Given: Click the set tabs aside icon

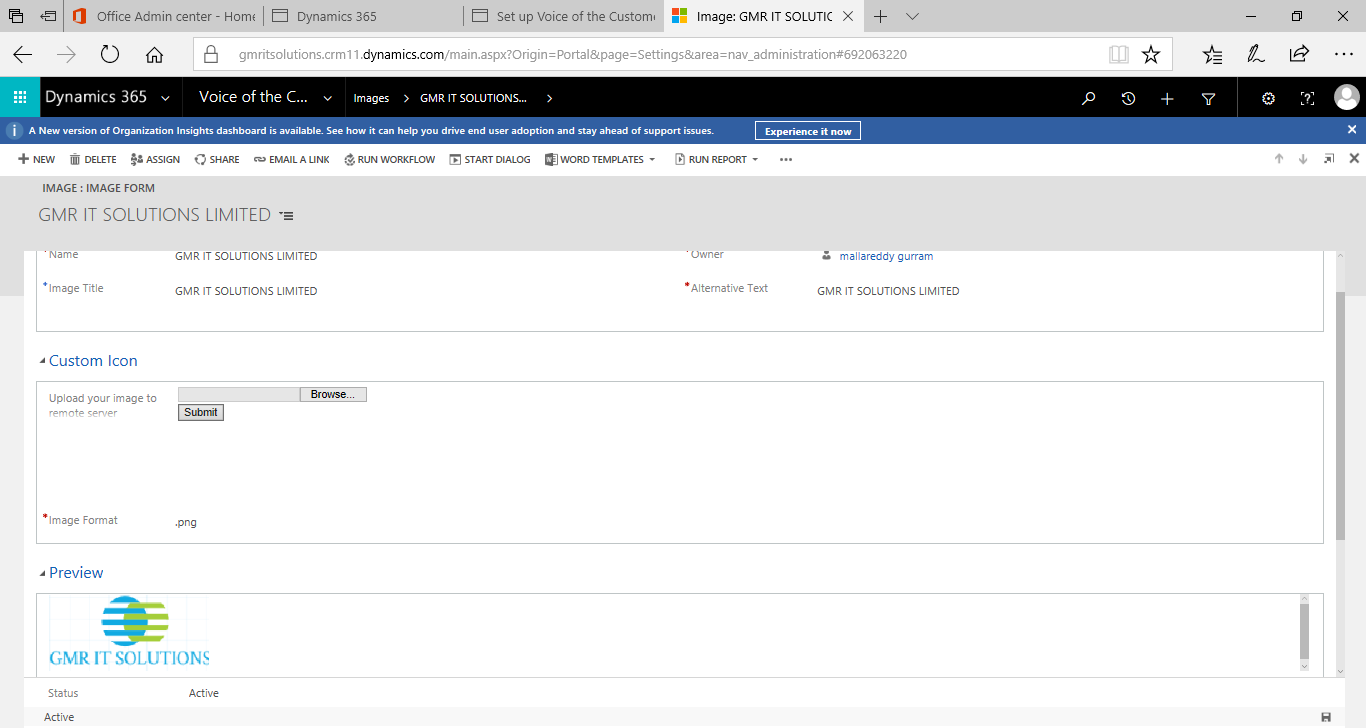Looking at the screenshot, I should [x=48, y=16].
